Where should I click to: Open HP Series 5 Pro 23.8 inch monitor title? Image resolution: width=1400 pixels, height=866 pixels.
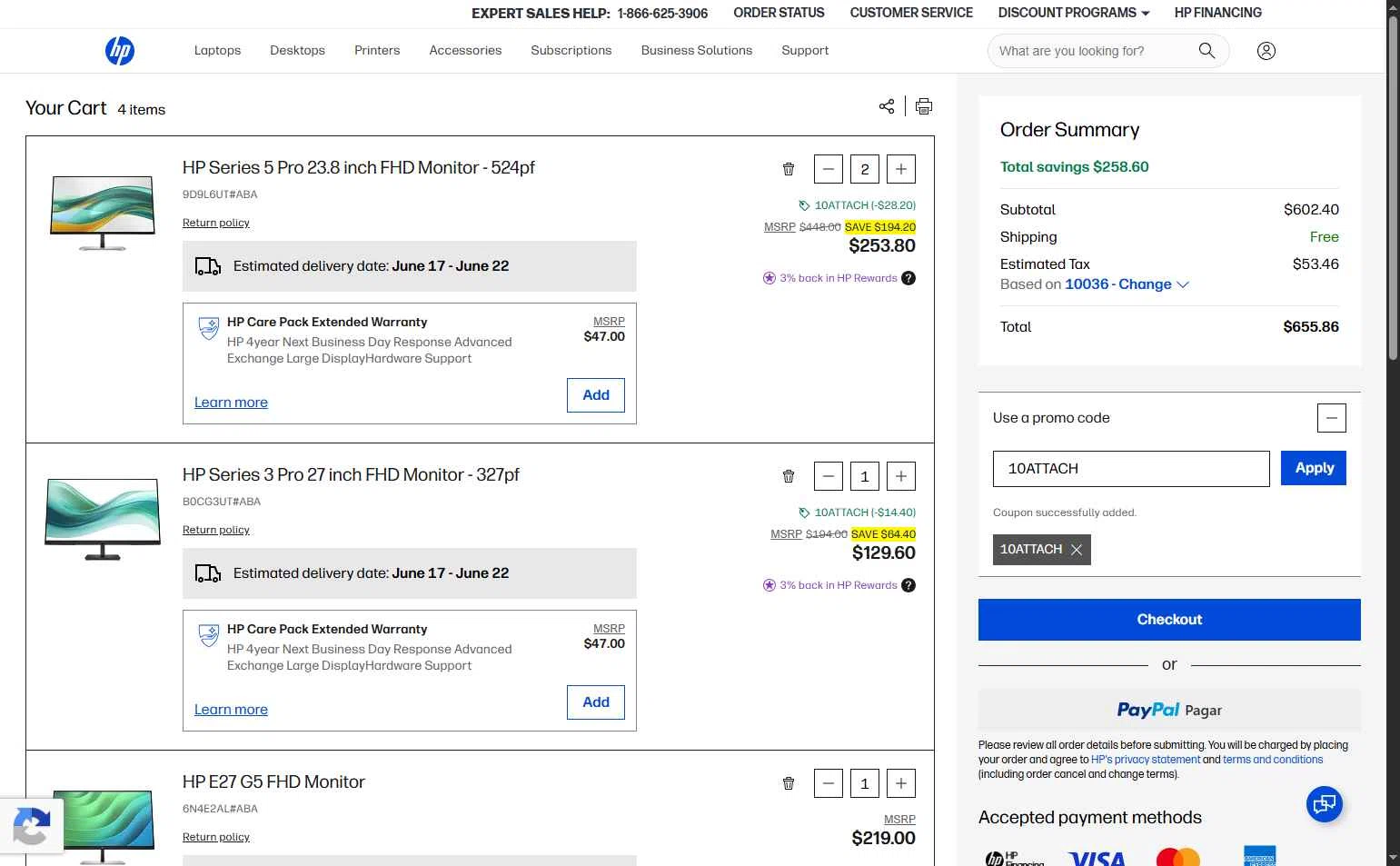[359, 168]
